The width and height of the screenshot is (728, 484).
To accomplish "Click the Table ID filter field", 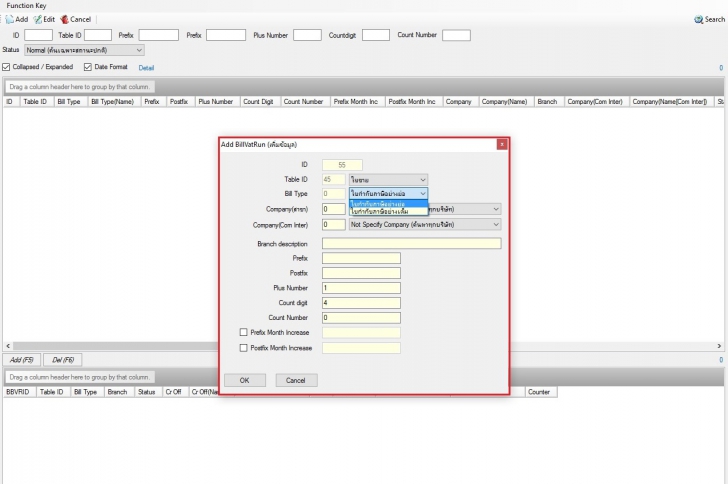I will click(98, 35).
